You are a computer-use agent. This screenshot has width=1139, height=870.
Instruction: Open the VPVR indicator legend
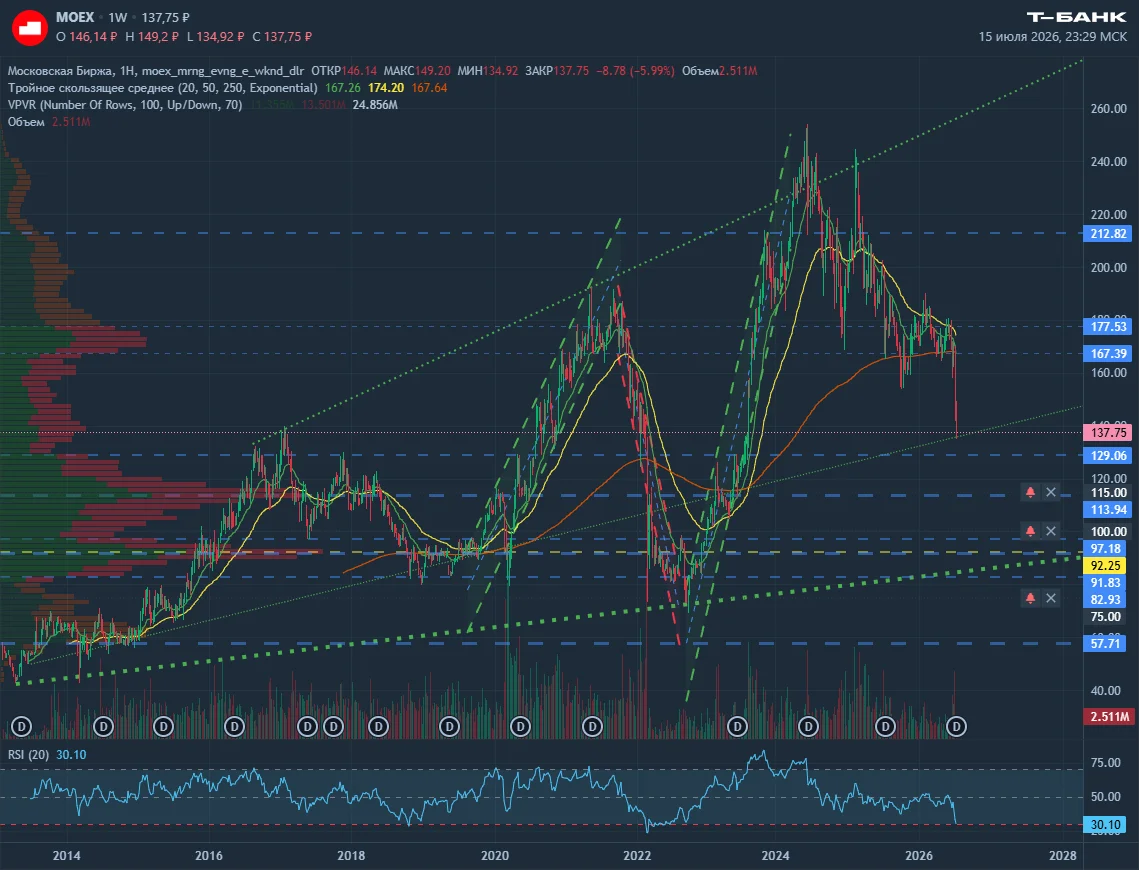click(125, 105)
